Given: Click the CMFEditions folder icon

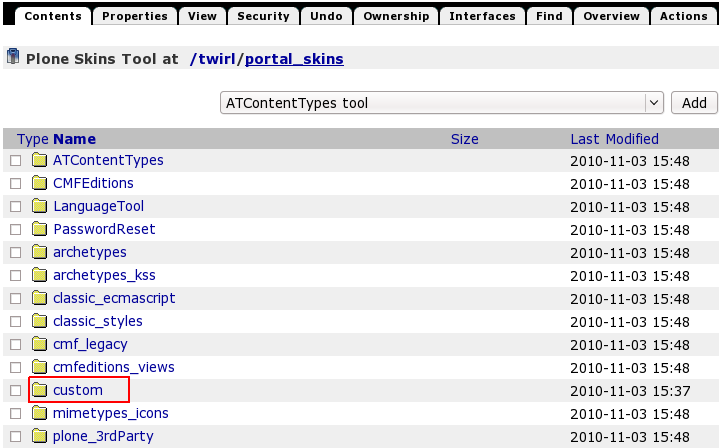Looking at the screenshot, I should click(40, 183).
